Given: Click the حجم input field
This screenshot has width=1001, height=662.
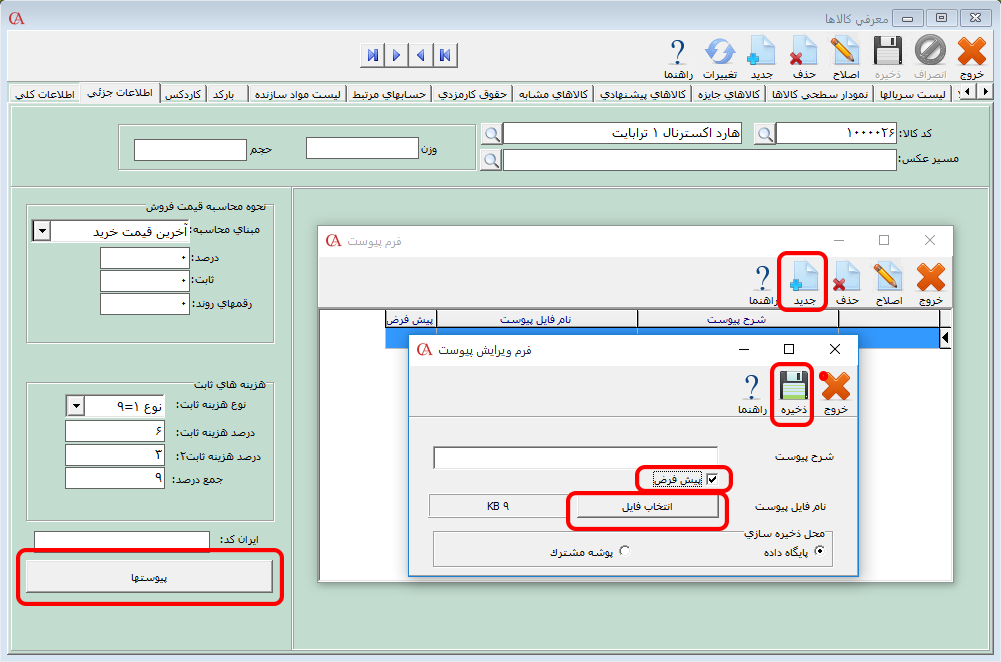Looking at the screenshot, I should (x=190, y=149).
